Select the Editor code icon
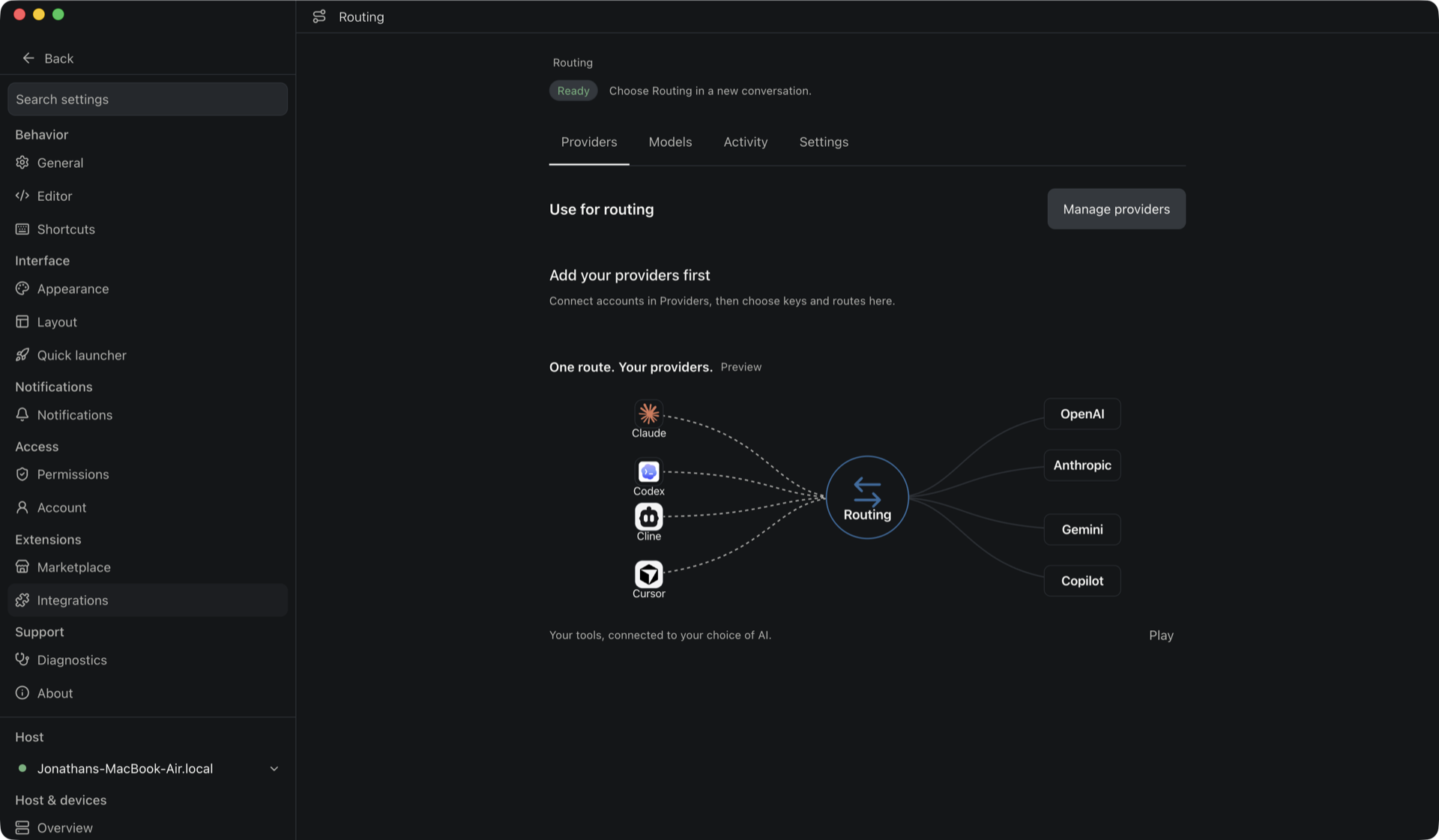The width and height of the screenshot is (1439, 840). tap(22, 196)
